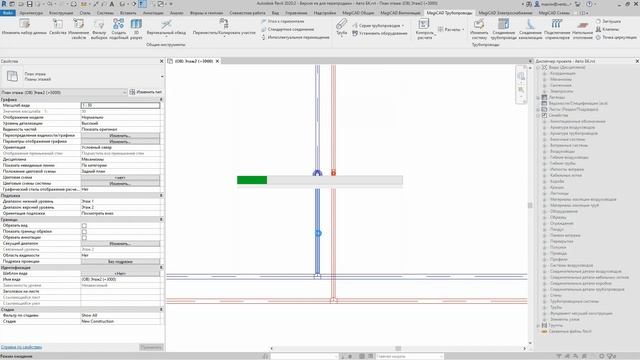Click the user account sign-in icon
Viewport: 640px width, 360px height.
coord(537,4)
